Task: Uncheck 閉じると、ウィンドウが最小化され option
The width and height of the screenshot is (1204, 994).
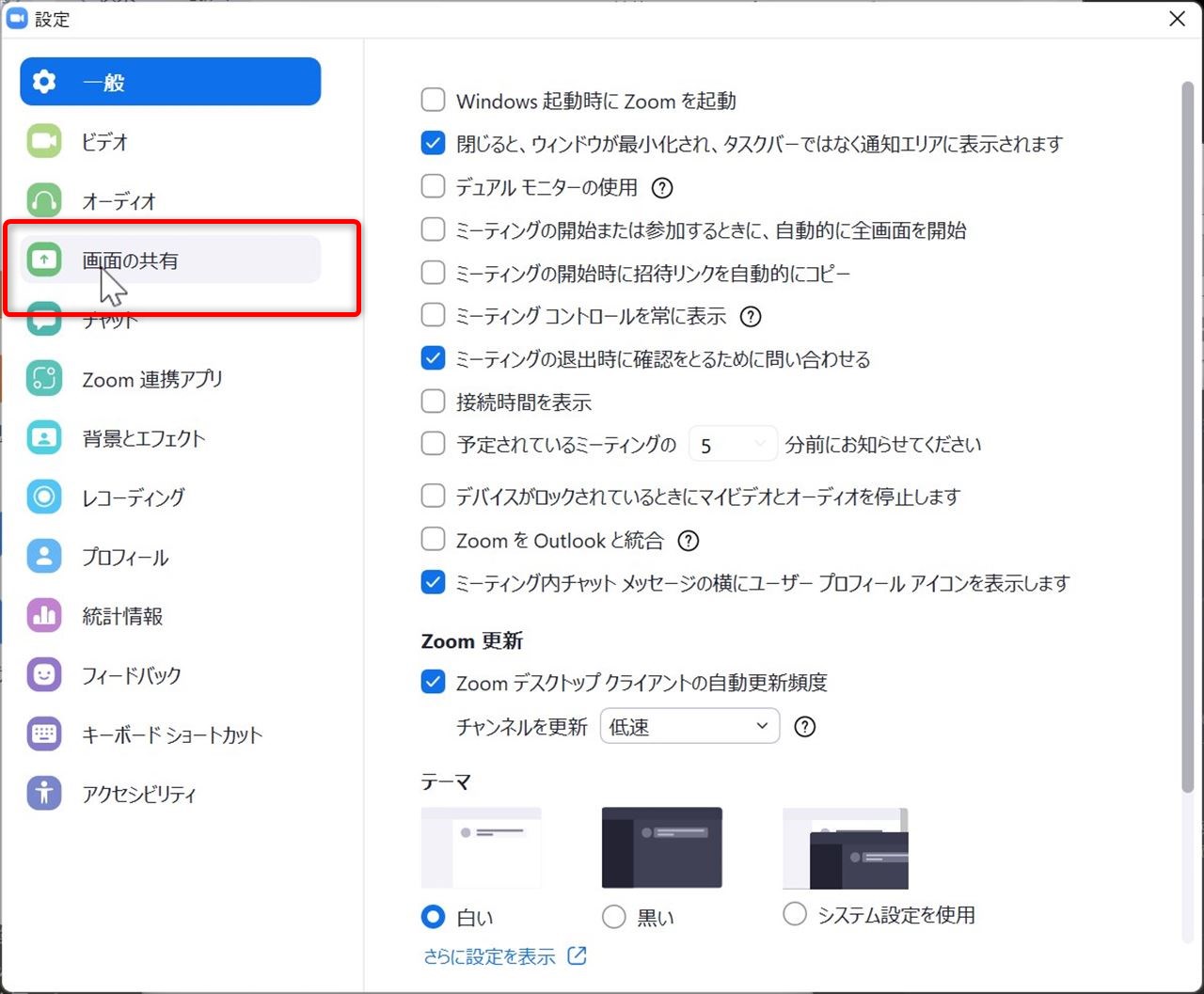Action: [x=433, y=144]
